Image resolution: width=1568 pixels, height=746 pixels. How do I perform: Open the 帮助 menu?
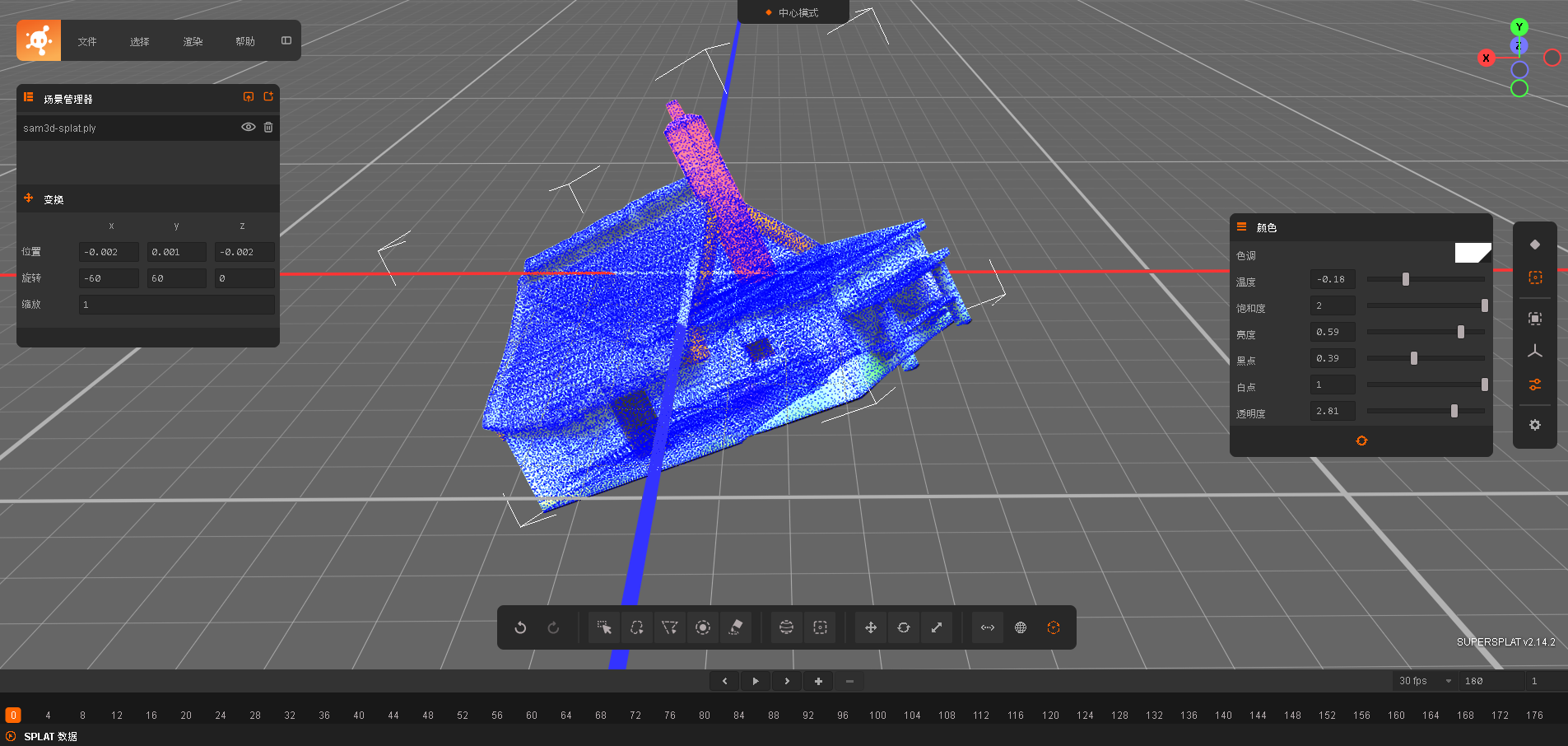pos(245,41)
